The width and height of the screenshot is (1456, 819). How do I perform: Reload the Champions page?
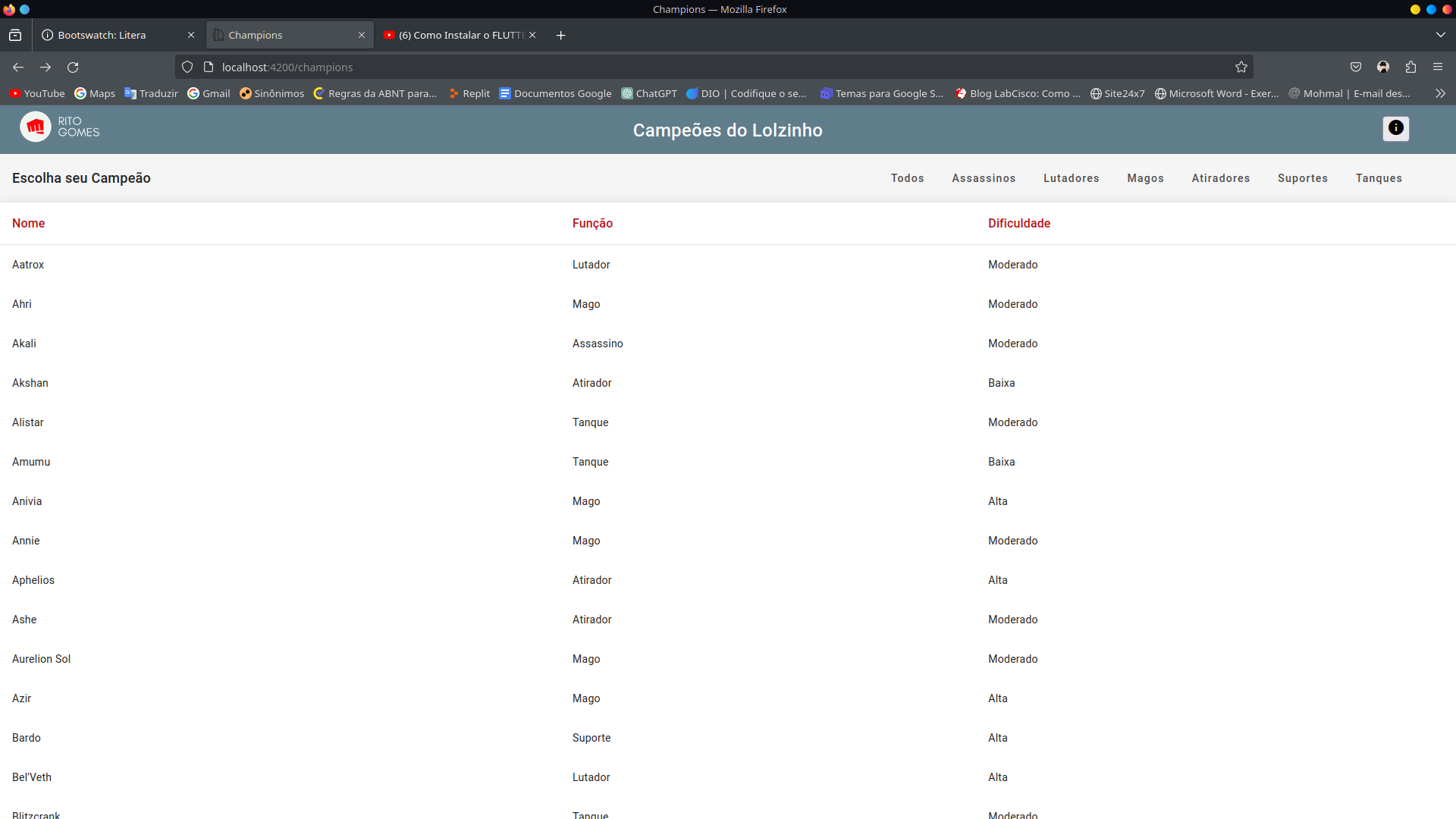[73, 67]
